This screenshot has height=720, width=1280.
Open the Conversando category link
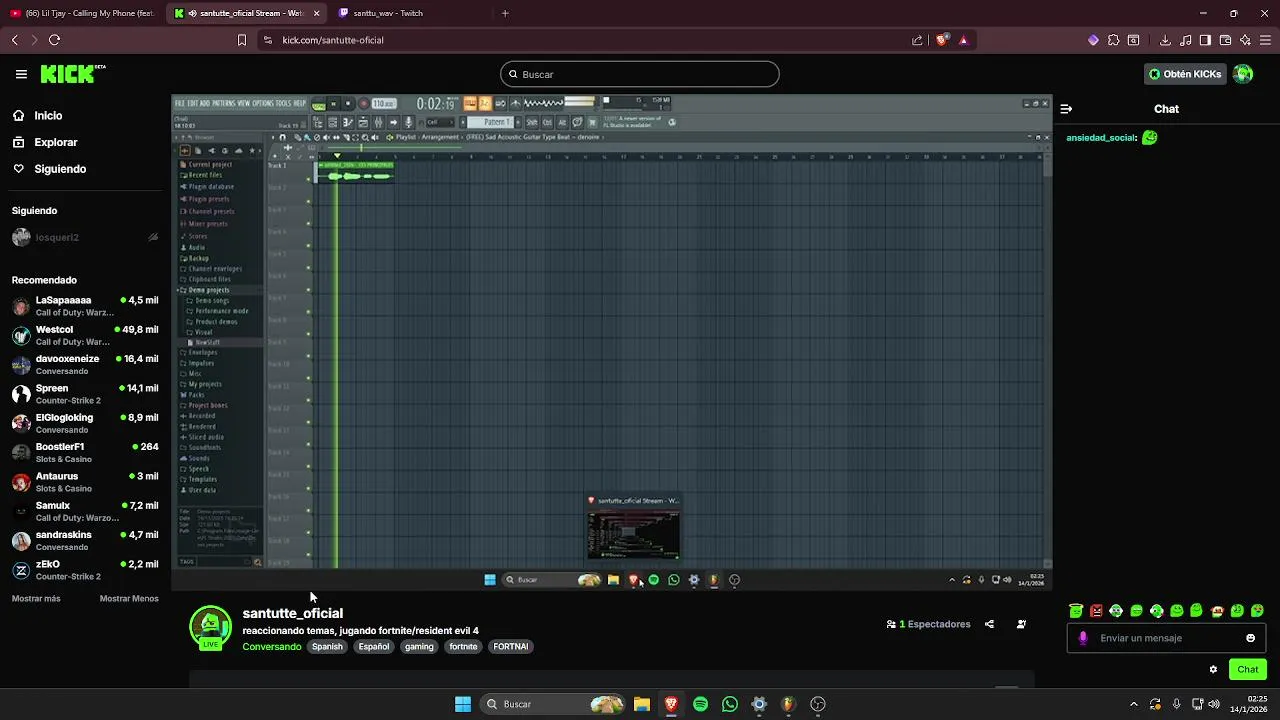pos(272,647)
